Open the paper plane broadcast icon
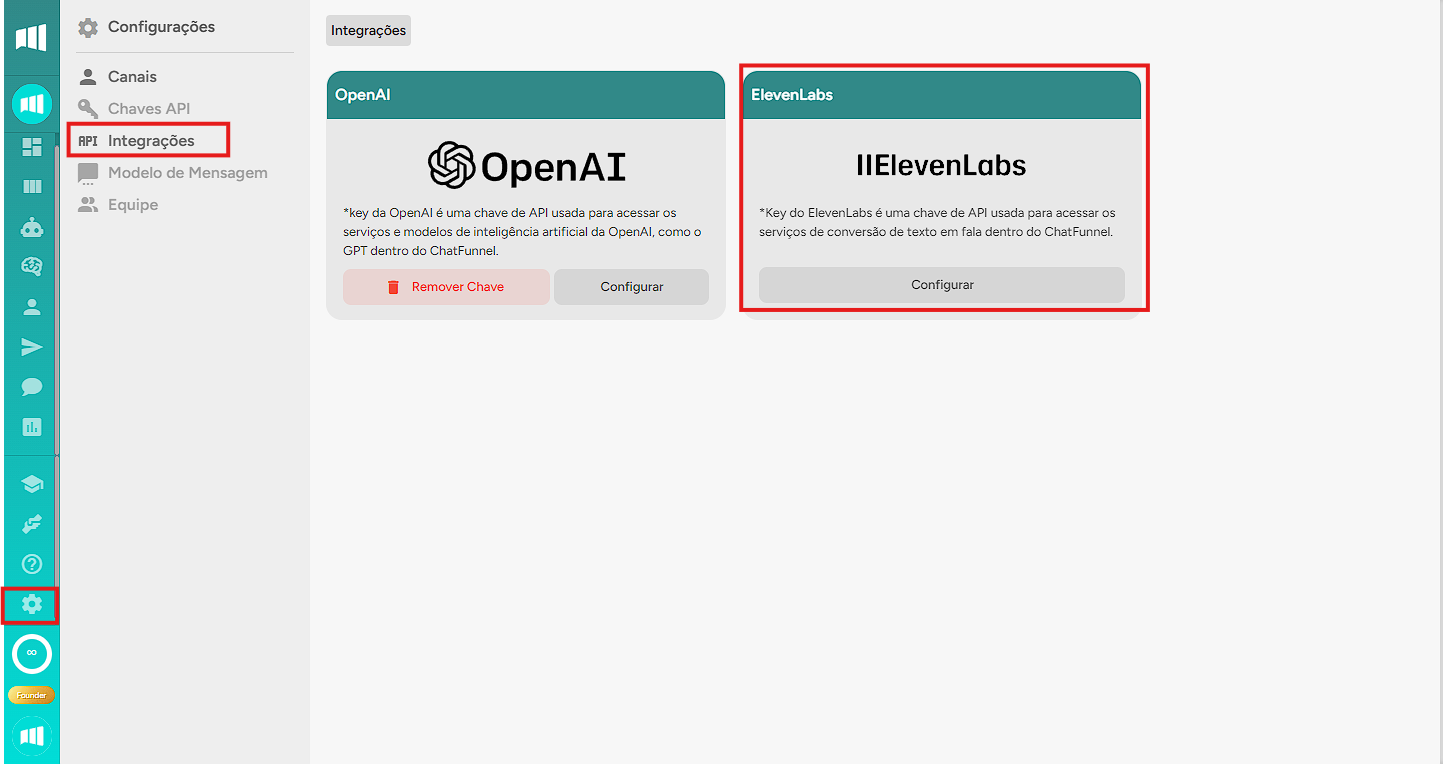Image resolution: width=1443 pixels, height=764 pixels. (32, 347)
